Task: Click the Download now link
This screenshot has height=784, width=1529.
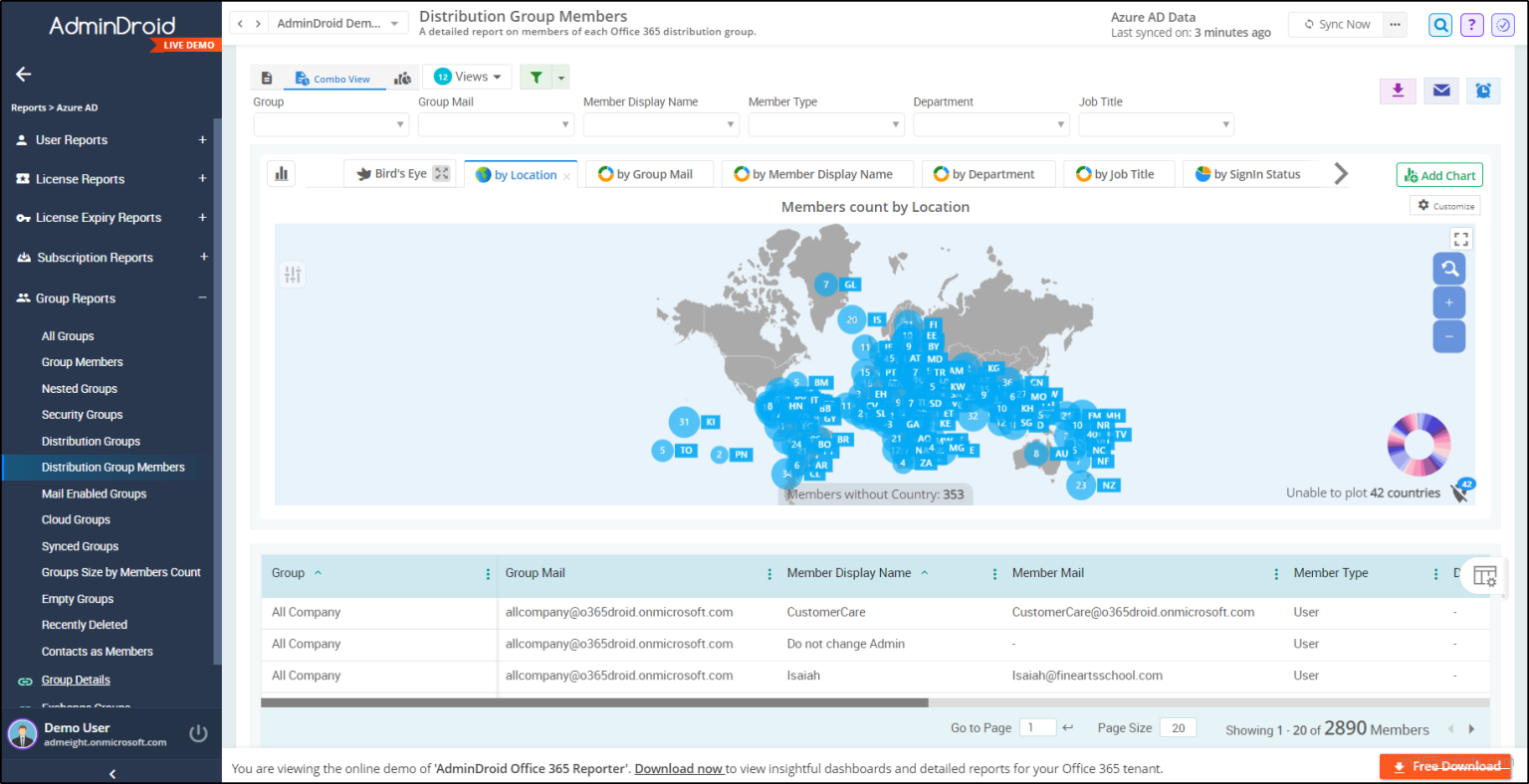Action: click(679, 768)
